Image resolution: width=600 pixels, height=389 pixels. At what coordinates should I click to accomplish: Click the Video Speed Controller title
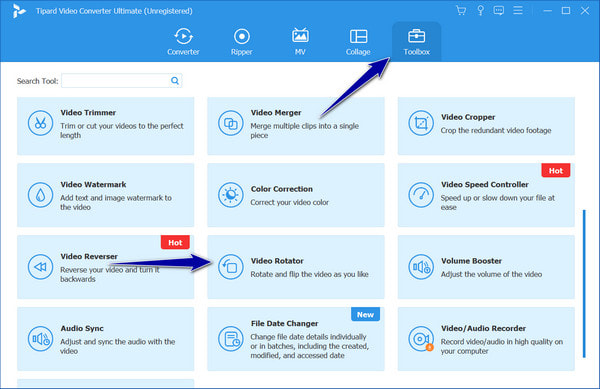[x=484, y=184]
